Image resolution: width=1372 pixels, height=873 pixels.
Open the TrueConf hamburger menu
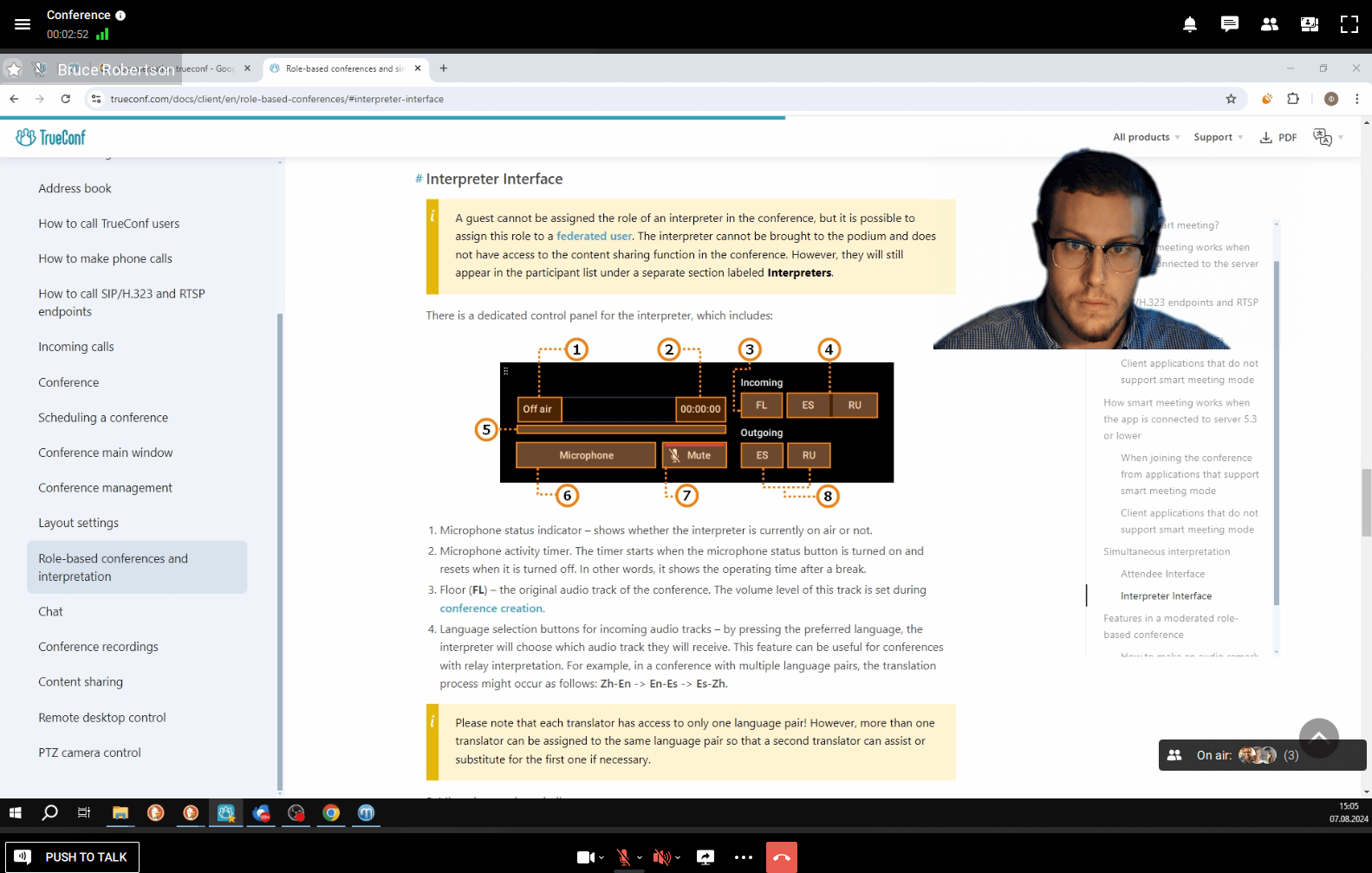pyautogui.click(x=23, y=24)
